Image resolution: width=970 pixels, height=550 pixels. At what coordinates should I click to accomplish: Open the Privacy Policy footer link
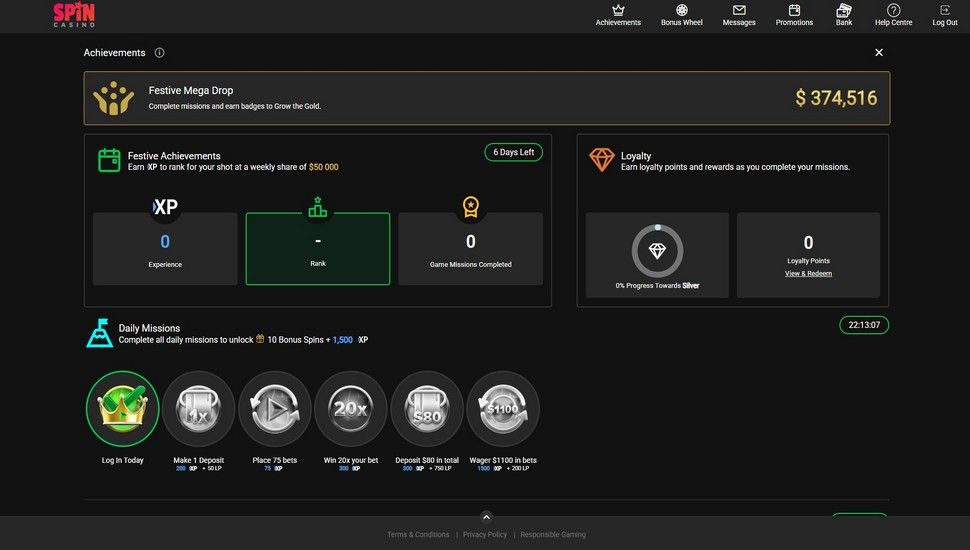pos(485,535)
